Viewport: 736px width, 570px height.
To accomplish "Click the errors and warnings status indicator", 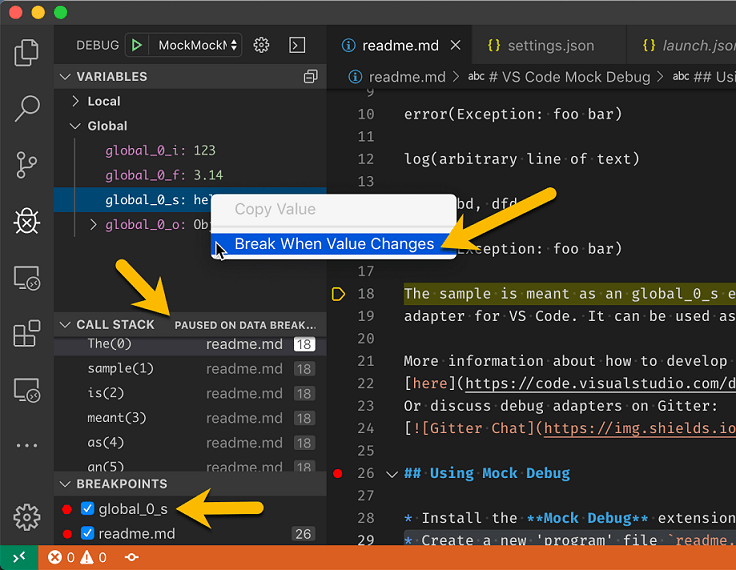I will [76, 557].
